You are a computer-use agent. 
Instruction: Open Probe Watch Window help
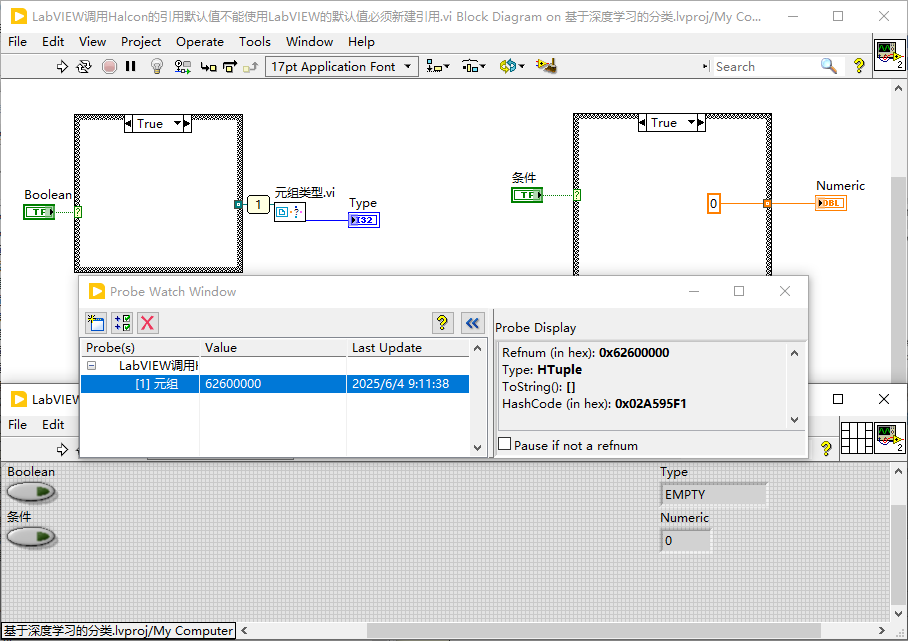click(442, 323)
